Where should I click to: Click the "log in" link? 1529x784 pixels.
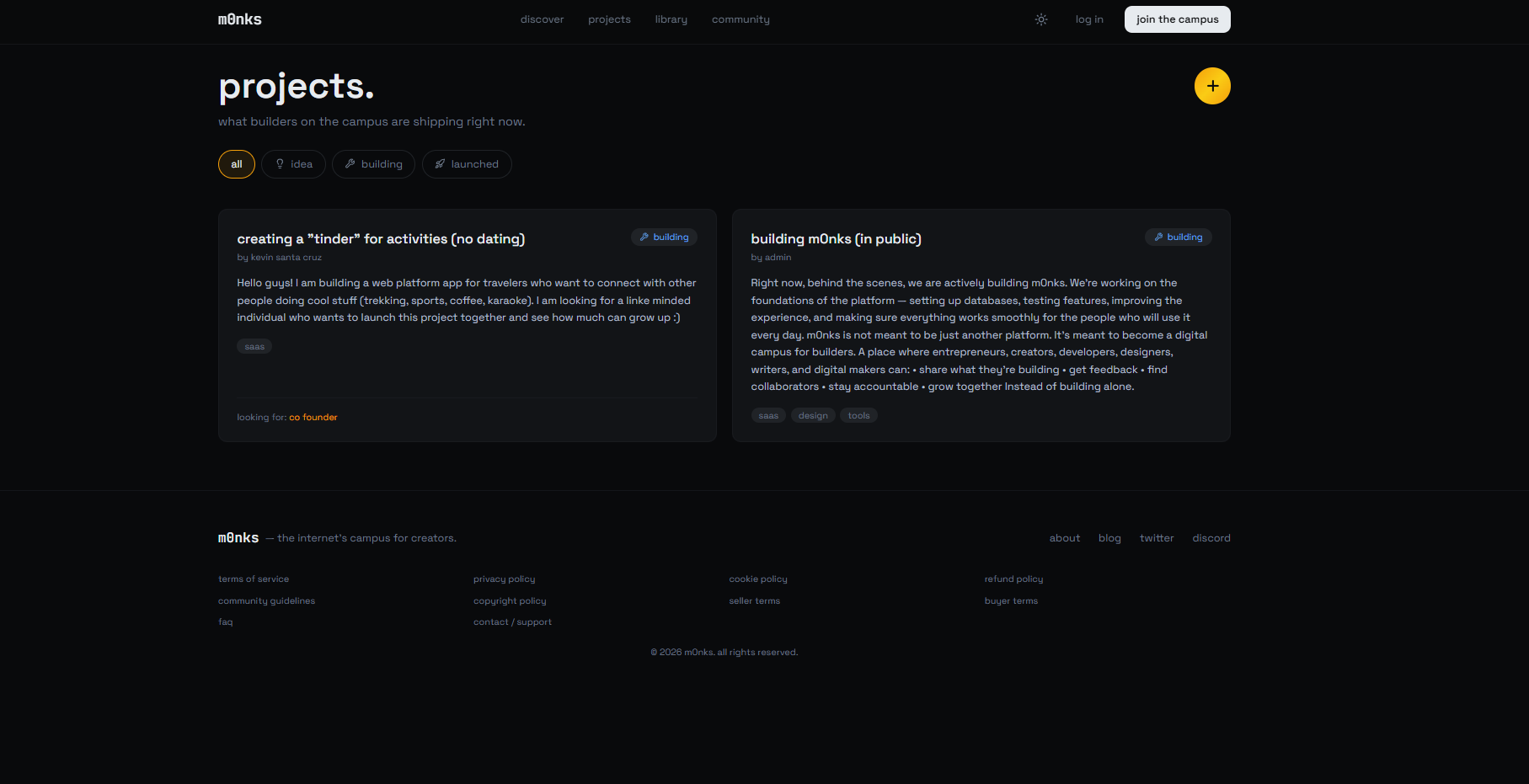click(x=1089, y=19)
